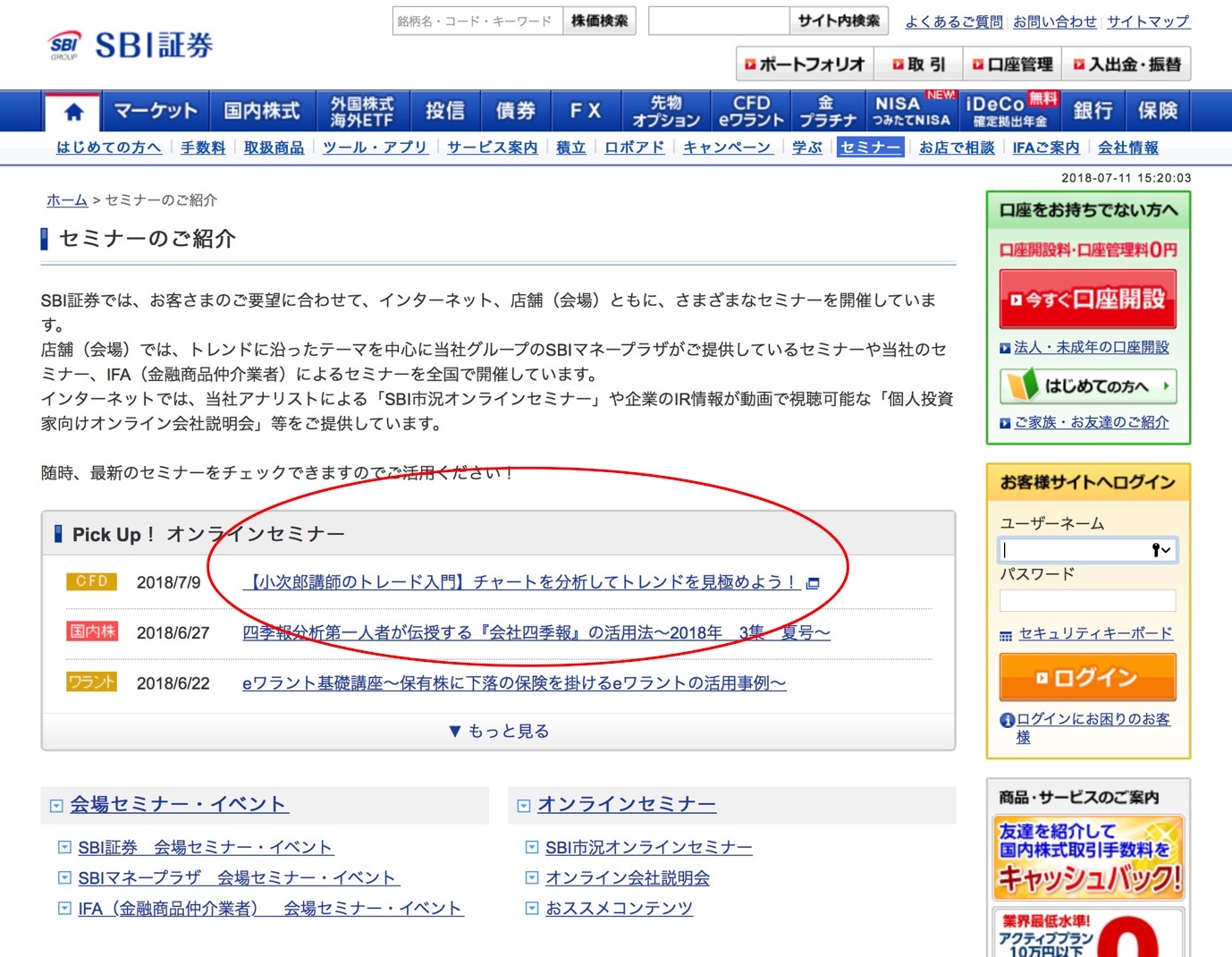Screen dimensions: 1232x957
Task: Focus the site search input field
Action: 719,21
